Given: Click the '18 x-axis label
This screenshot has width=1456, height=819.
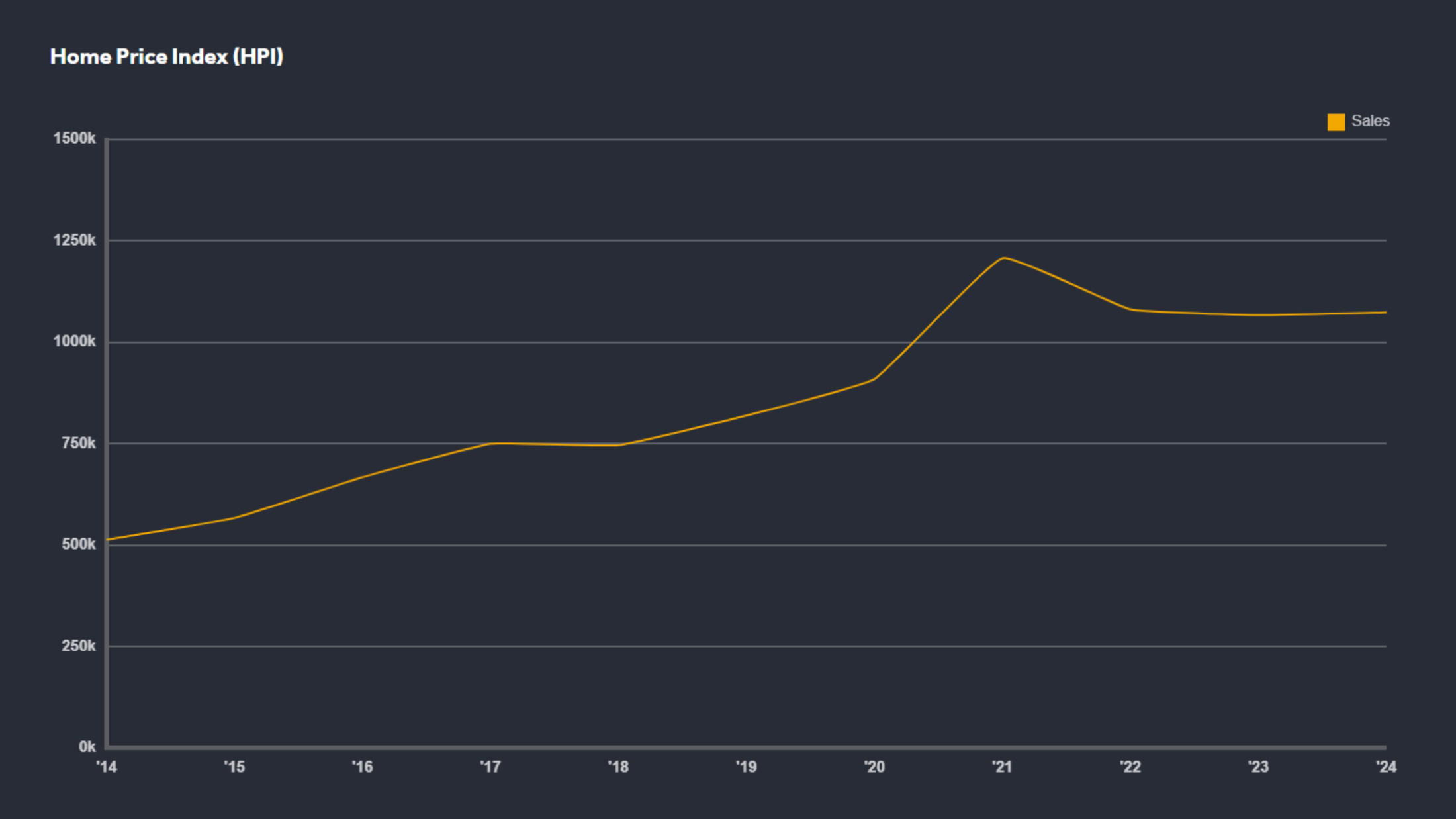Looking at the screenshot, I should point(618,767).
